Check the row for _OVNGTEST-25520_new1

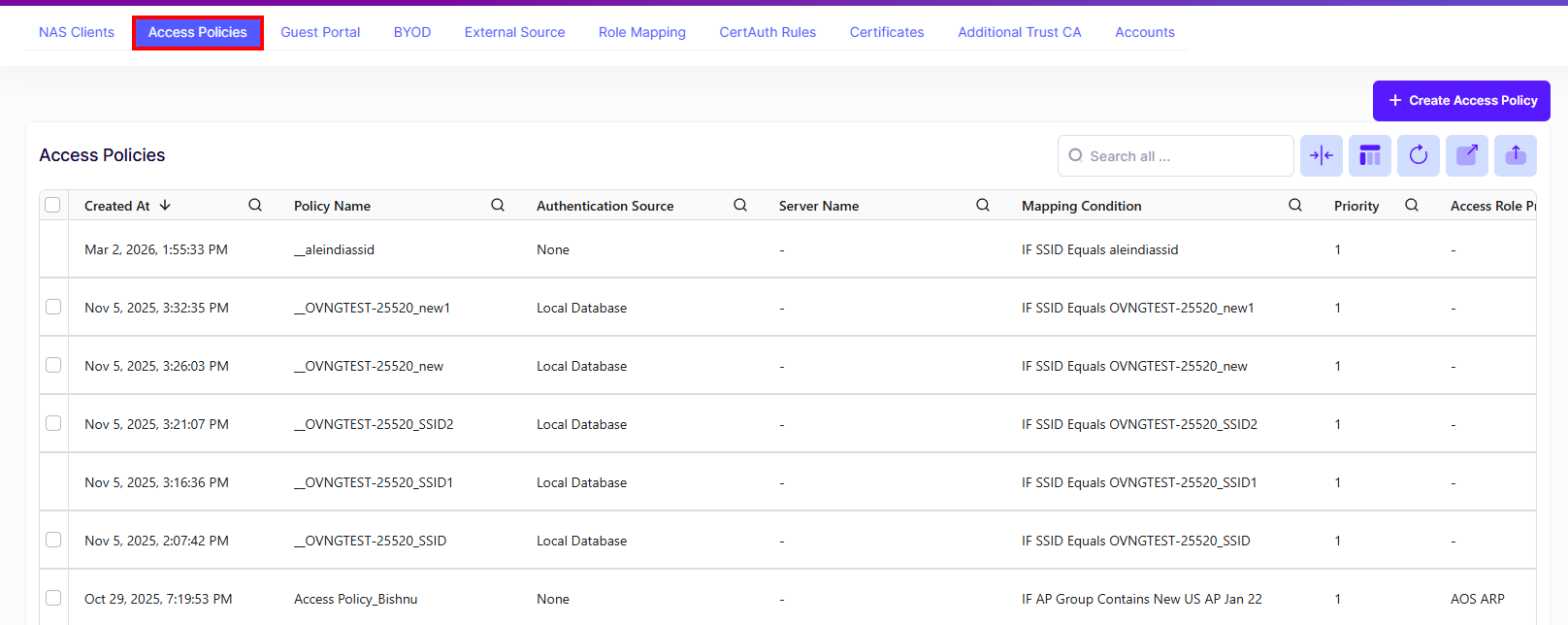[x=53, y=307]
